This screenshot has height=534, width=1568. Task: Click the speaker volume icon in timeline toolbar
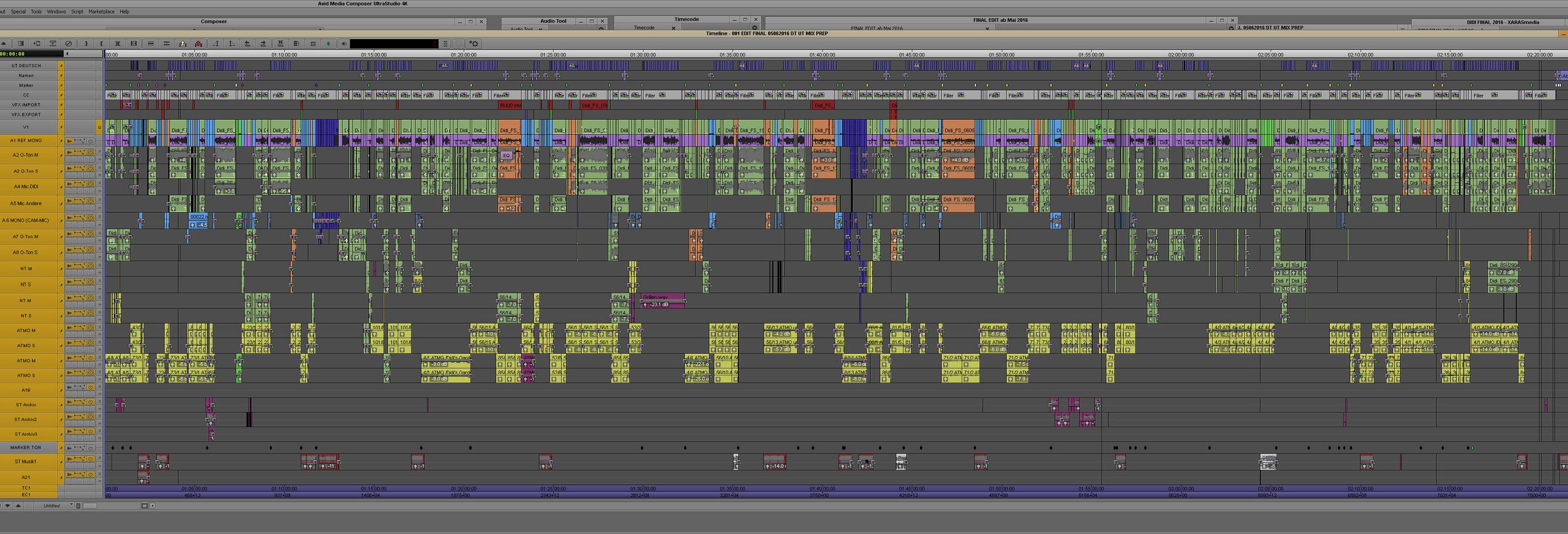point(344,44)
